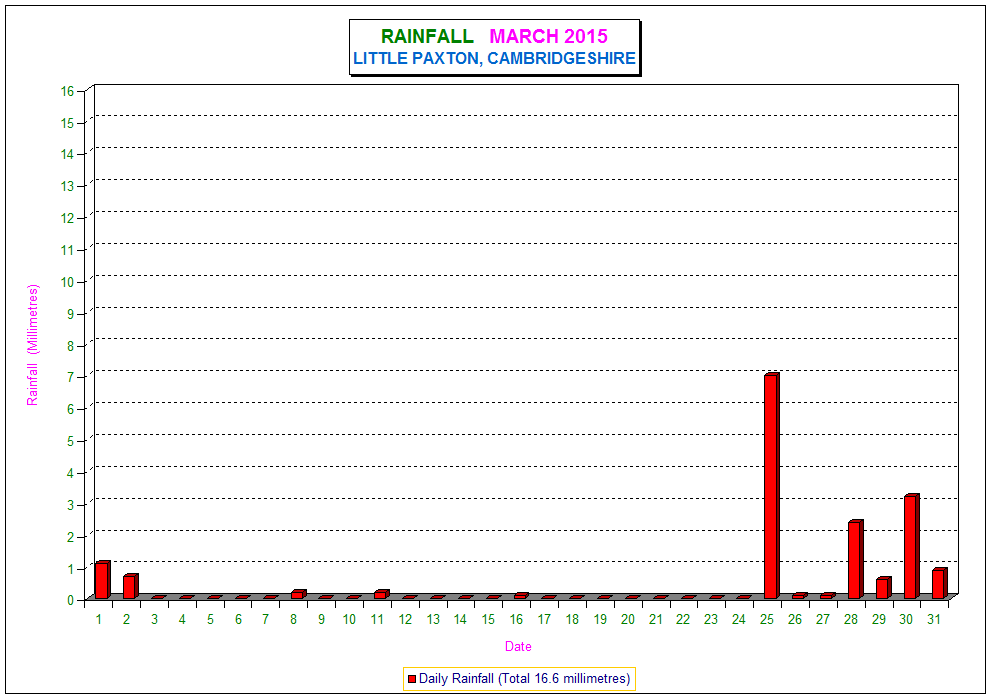Click the y-axis value '16'
The height and width of the screenshot is (698, 991).
tap(68, 91)
